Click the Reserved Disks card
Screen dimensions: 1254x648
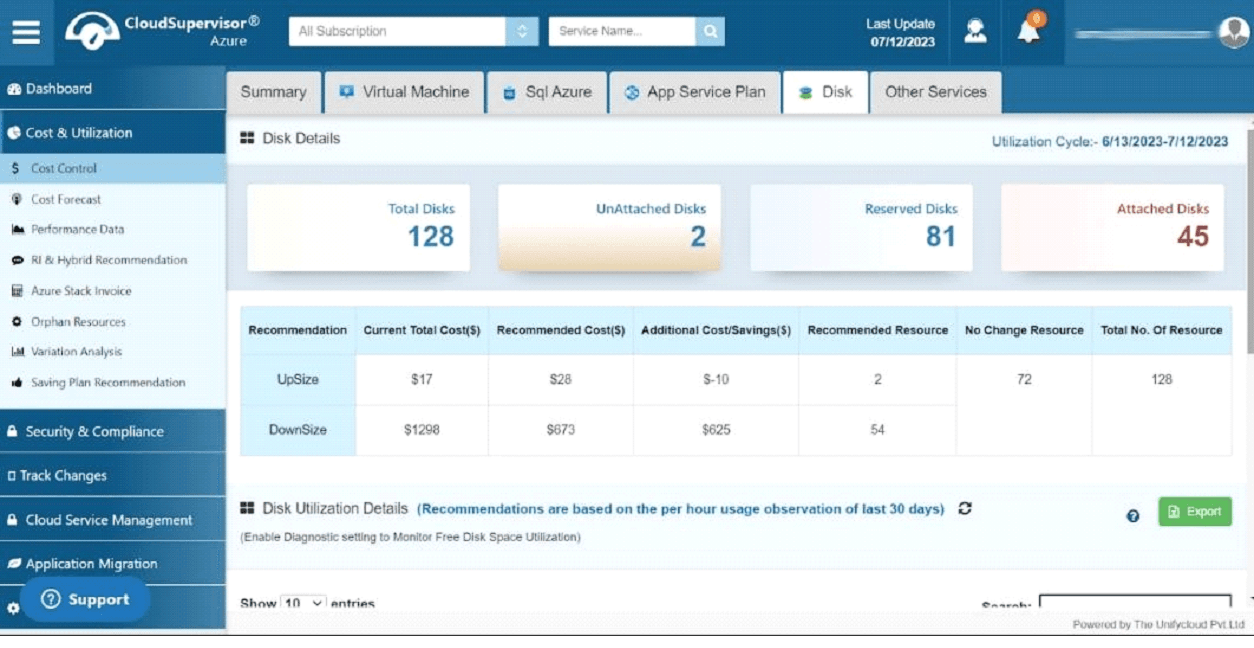pos(861,227)
